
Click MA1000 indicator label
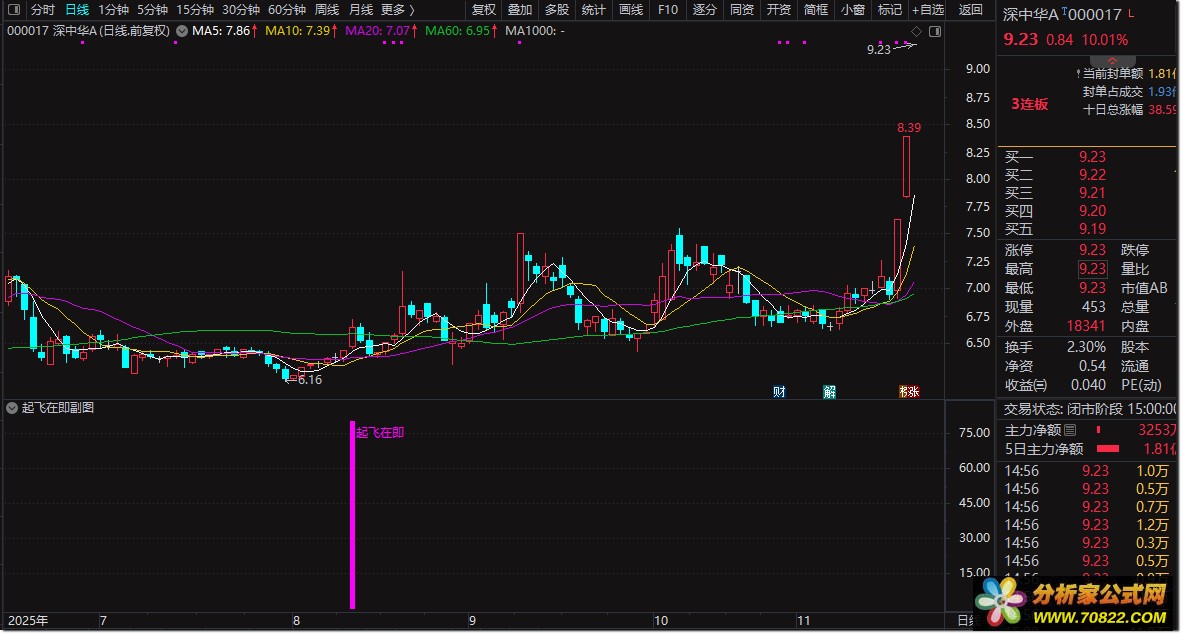[x=535, y=31]
